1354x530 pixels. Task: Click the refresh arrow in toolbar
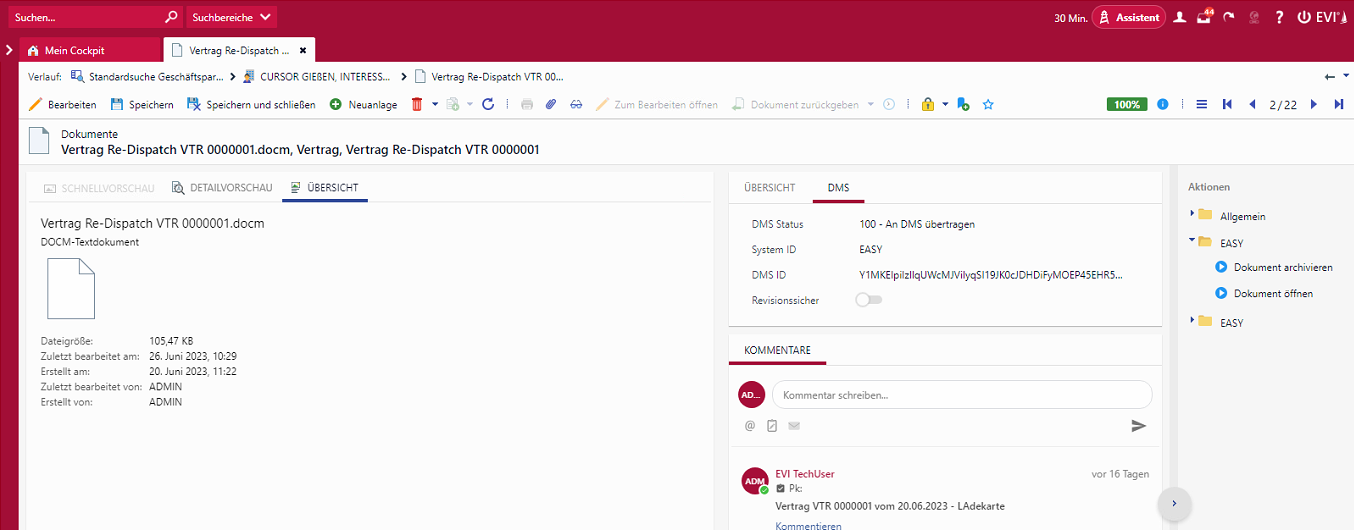click(488, 105)
